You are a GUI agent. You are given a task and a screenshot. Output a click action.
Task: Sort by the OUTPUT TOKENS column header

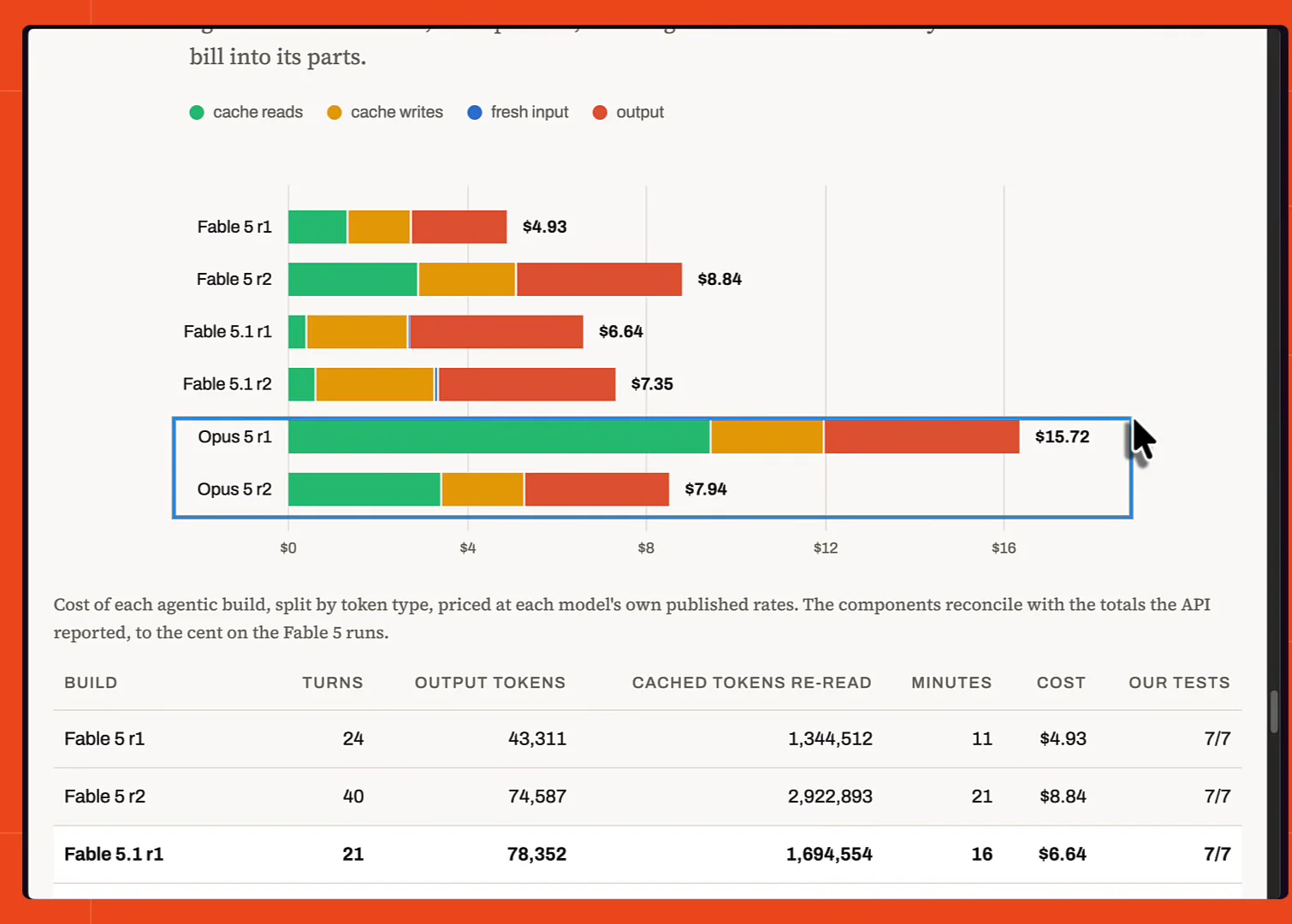490,683
